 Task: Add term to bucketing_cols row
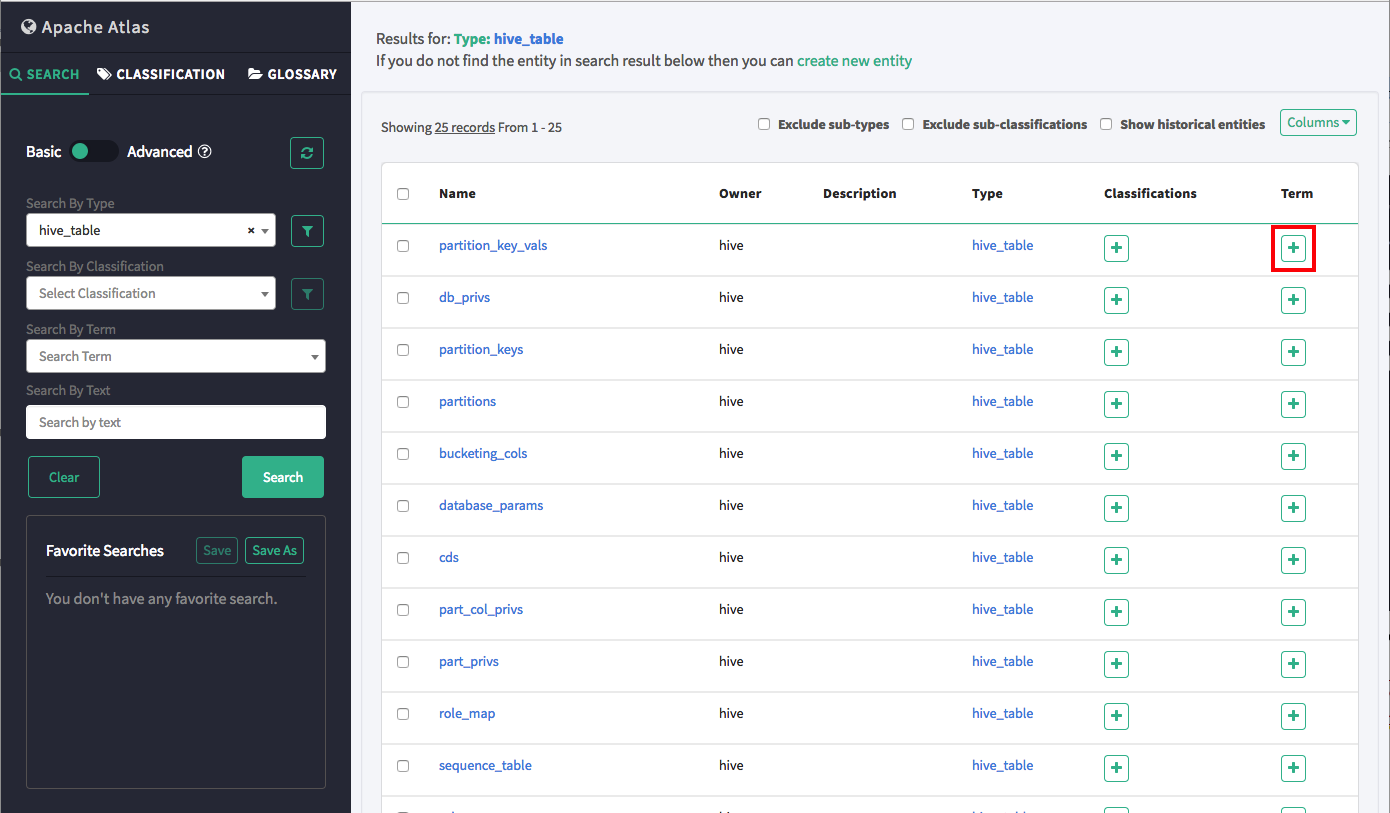(x=1293, y=456)
